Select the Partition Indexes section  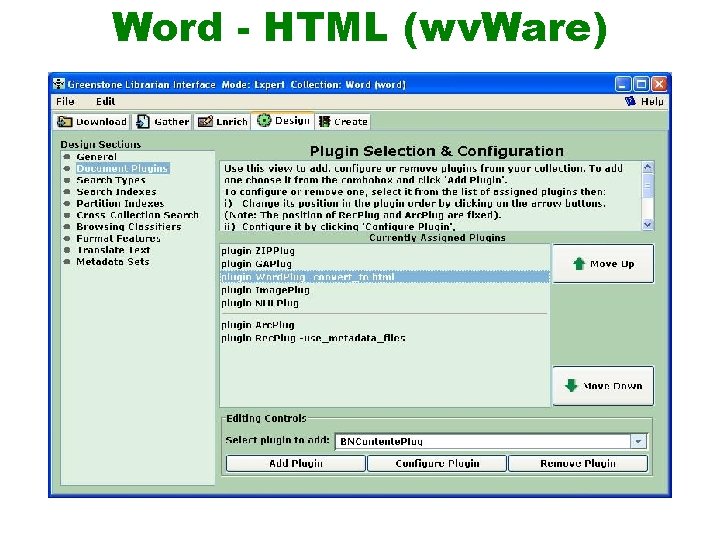(120, 203)
